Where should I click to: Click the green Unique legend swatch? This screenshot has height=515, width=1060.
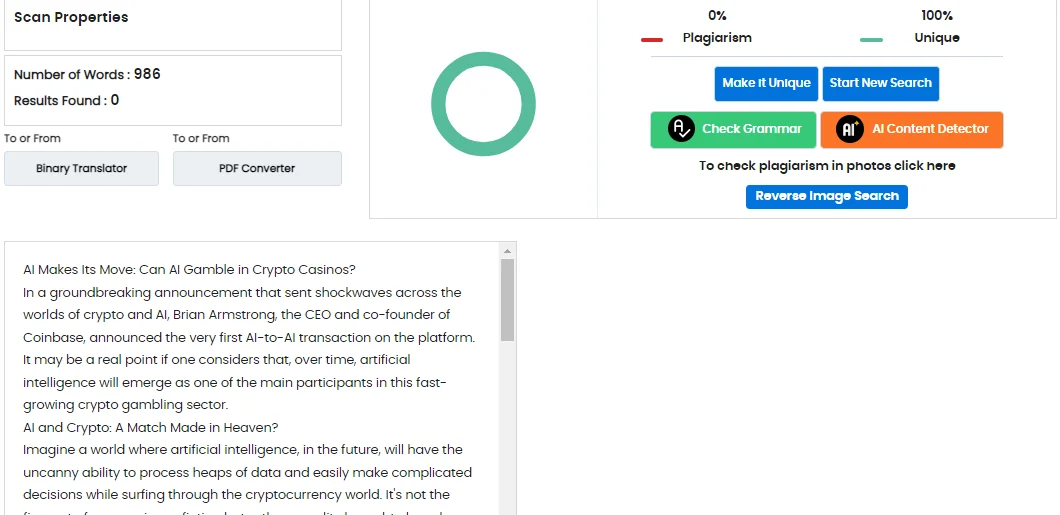871,40
